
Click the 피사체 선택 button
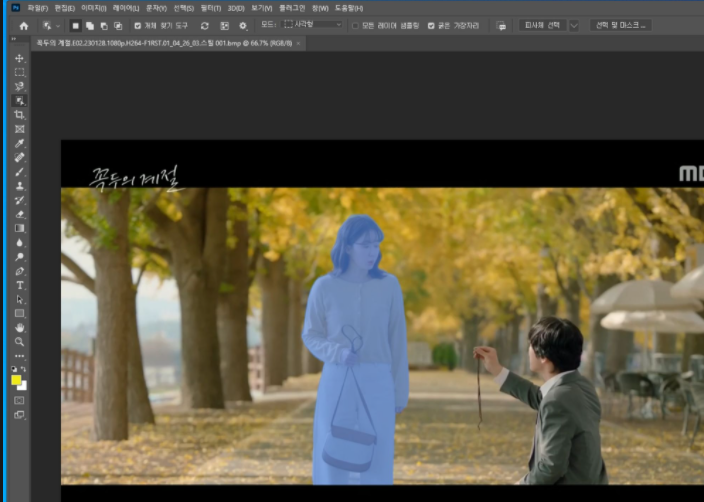click(542, 26)
